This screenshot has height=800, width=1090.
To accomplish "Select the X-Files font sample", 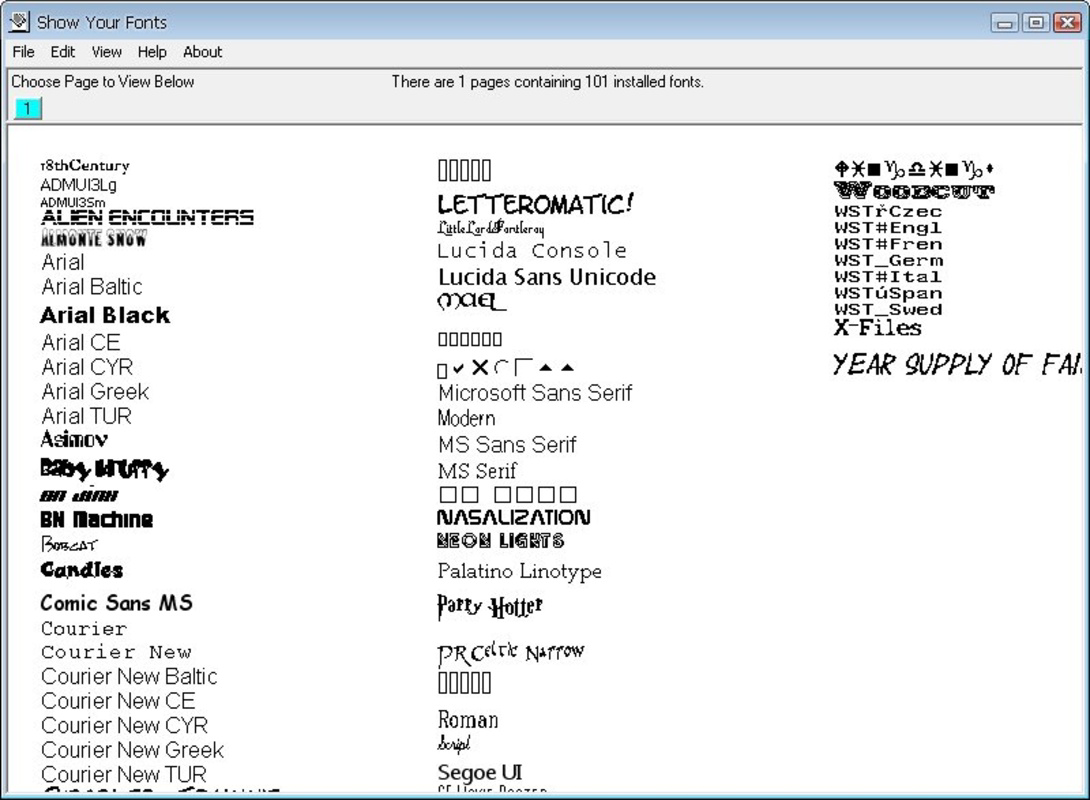I will (x=878, y=327).
